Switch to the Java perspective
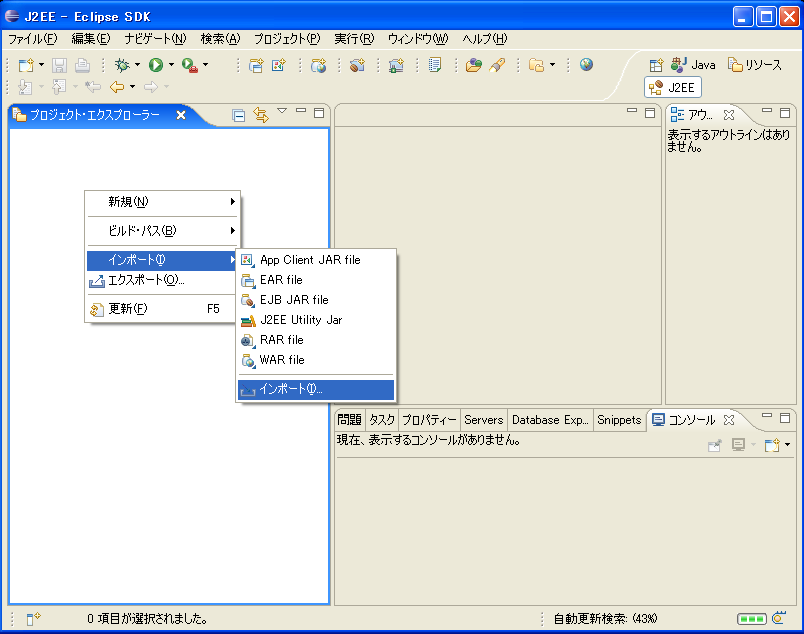This screenshot has height=634, width=804. point(694,65)
